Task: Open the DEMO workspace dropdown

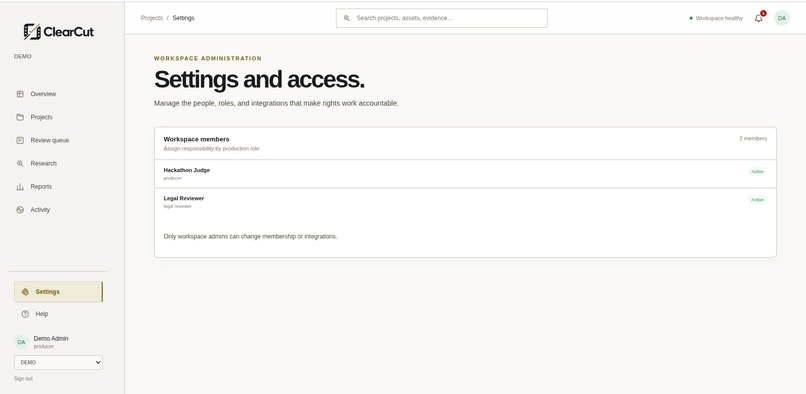Action: click(x=58, y=363)
